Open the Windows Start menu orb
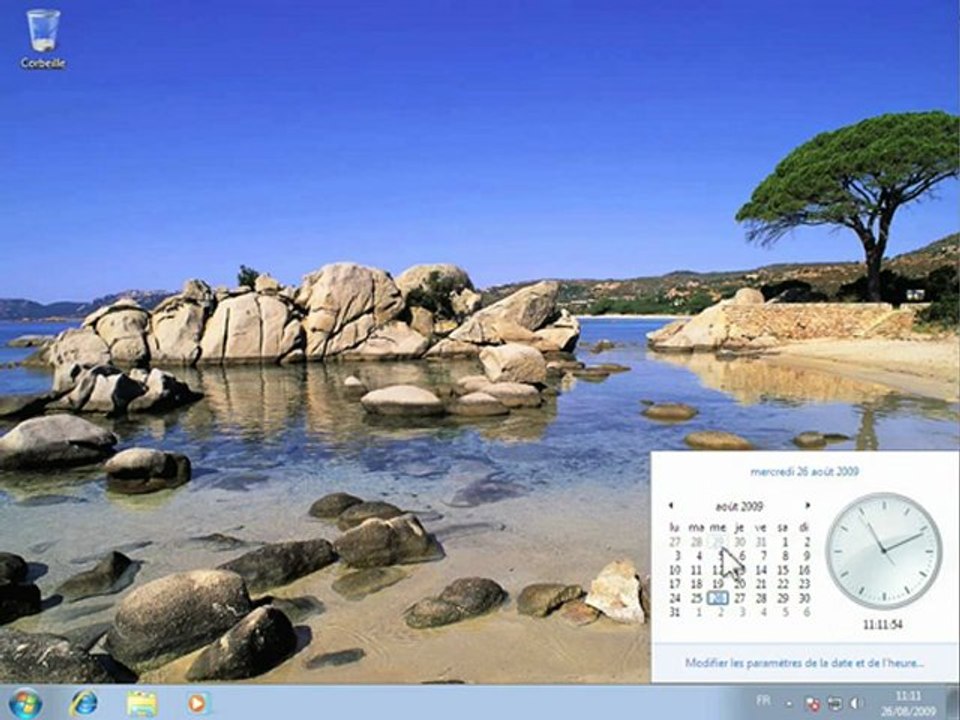 (x=26, y=703)
